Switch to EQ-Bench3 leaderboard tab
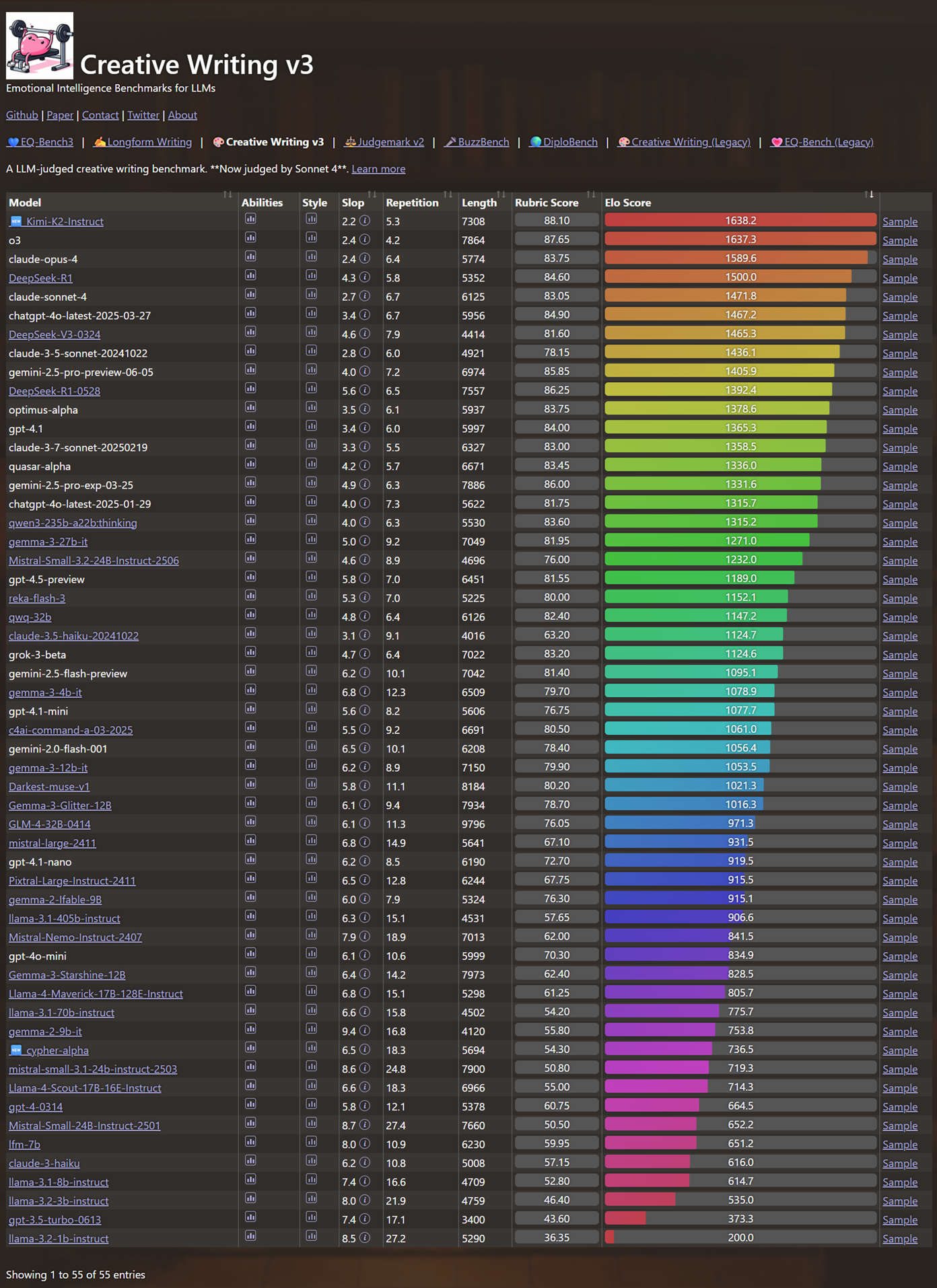Image resolution: width=937 pixels, height=1288 pixels. [40, 142]
